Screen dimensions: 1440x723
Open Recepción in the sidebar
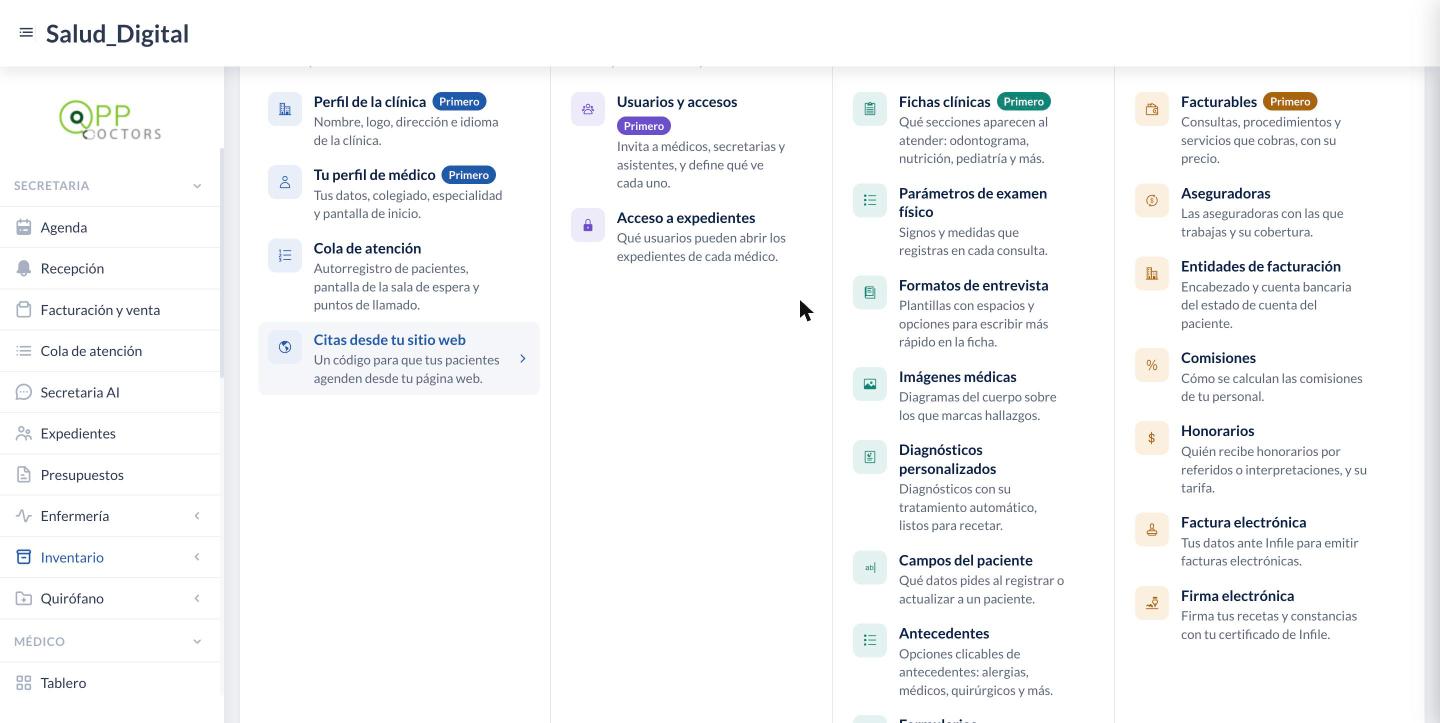(110, 268)
